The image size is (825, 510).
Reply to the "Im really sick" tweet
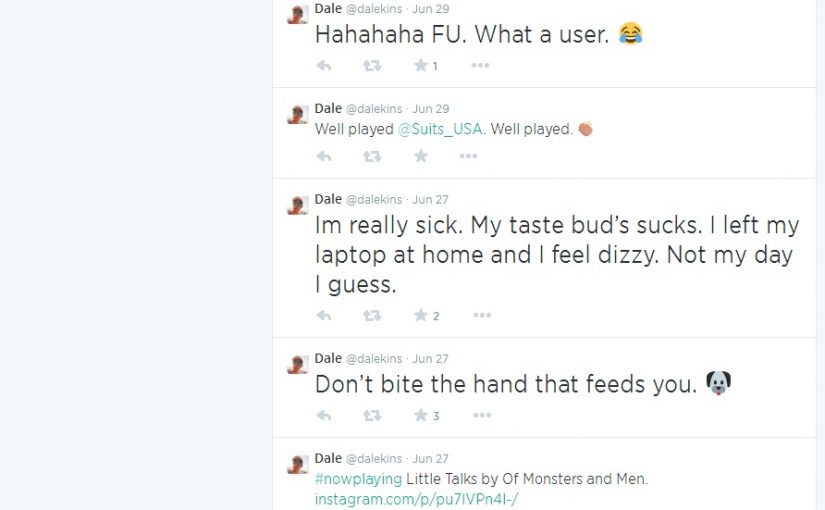(324, 316)
